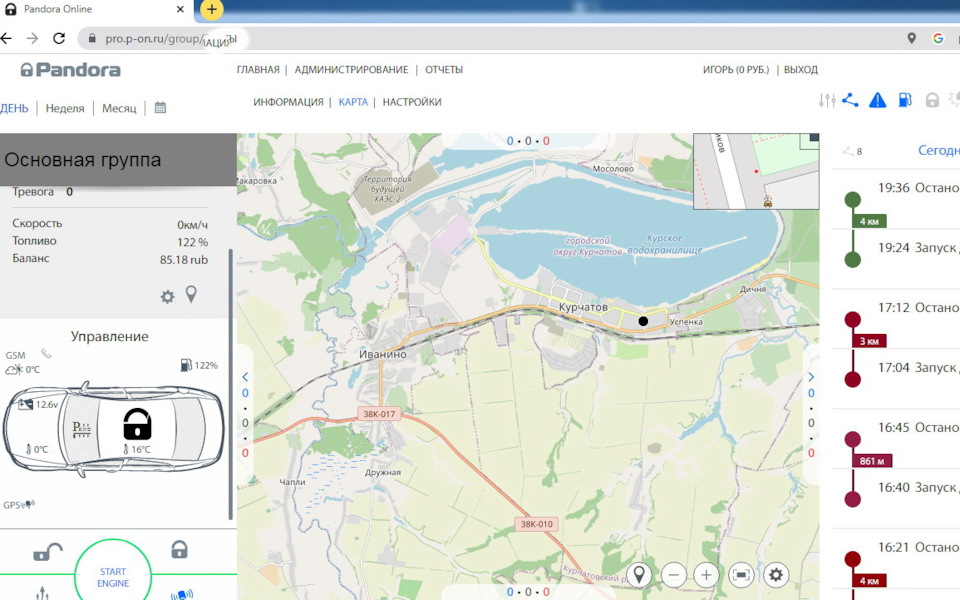The height and width of the screenshot is (600, 960).
Task: Zoom in with the map plus button
Action: 706,575
